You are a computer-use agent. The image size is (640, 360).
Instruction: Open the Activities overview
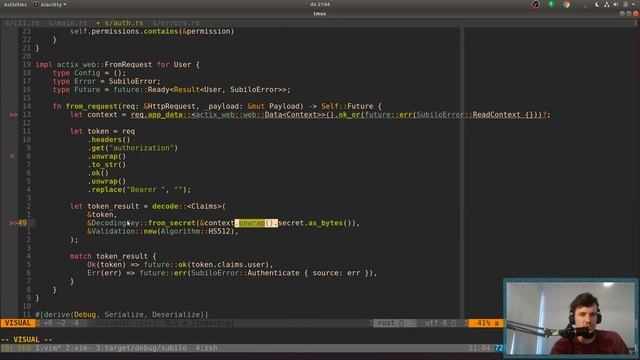15,4
